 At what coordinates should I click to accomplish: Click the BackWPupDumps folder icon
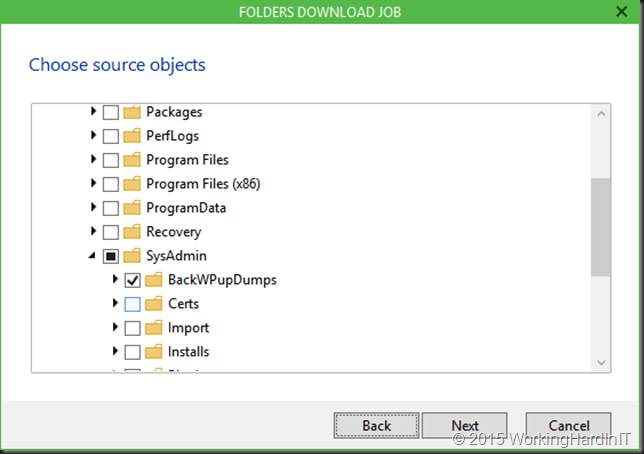pyautogui.click(x=154, y=280)
